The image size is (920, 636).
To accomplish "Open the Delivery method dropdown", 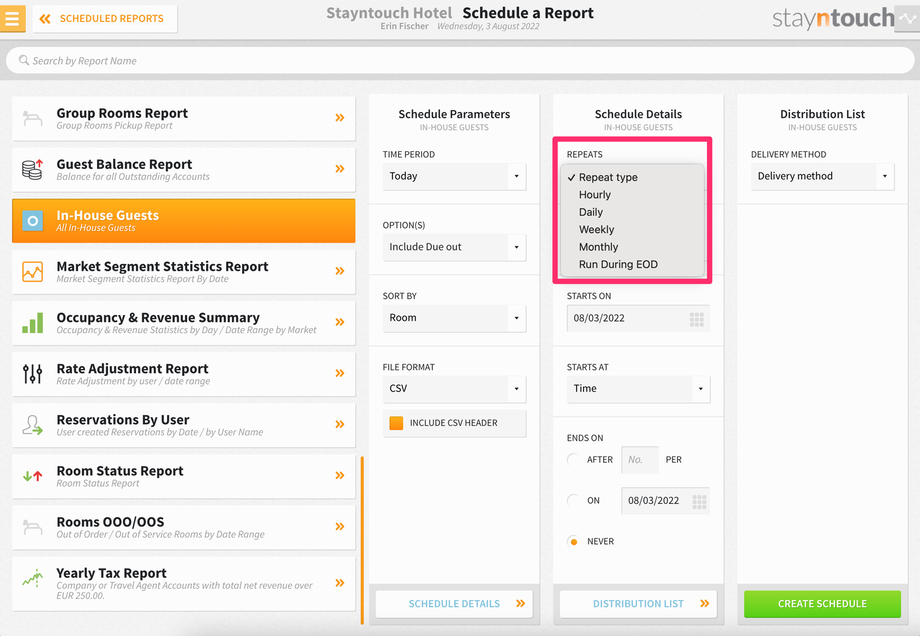I will pos(823,176).
